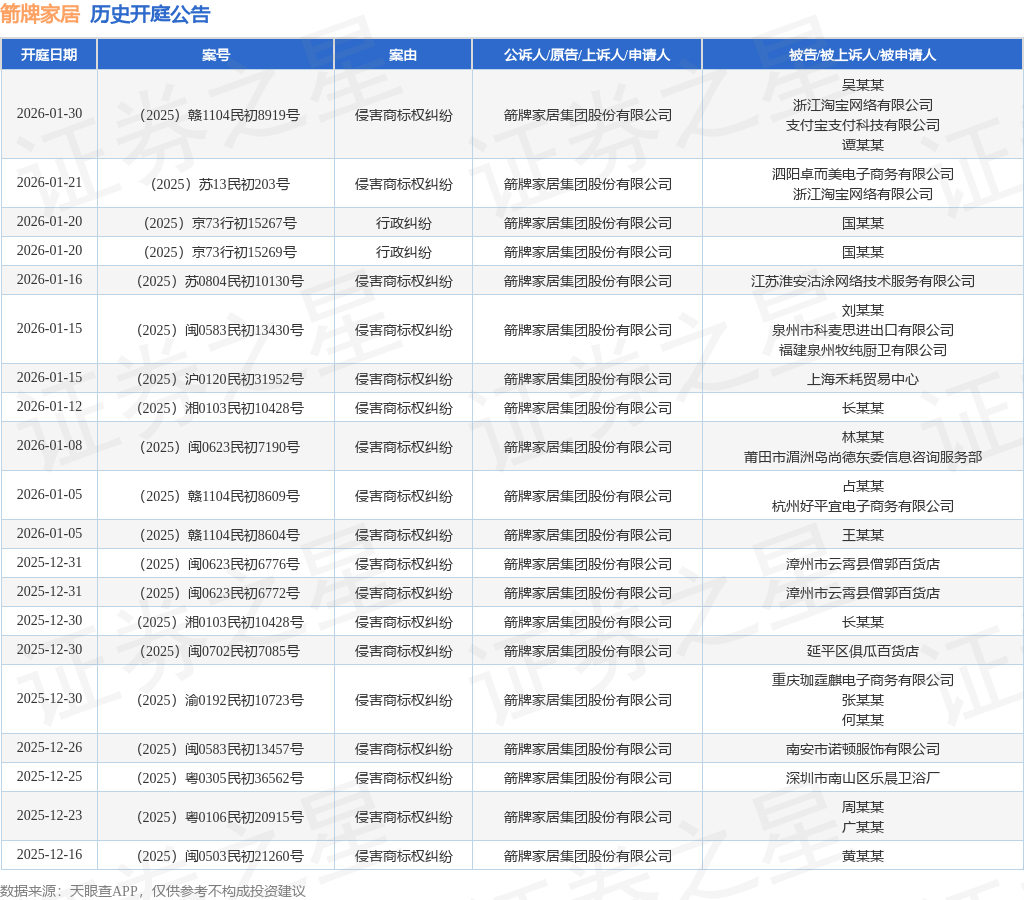This screenshot has height=900, width=1024.
Task: Select case number 闽0623民初6776号
Action: (219, 564)
